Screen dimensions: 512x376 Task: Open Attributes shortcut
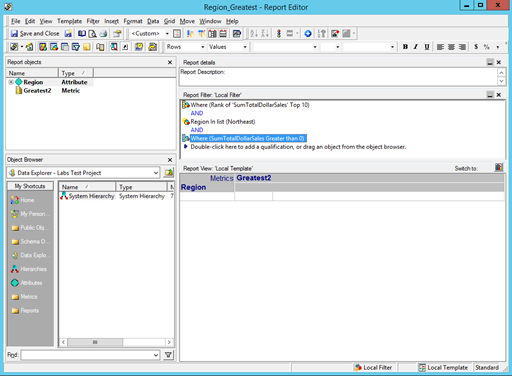coord(27,283)
